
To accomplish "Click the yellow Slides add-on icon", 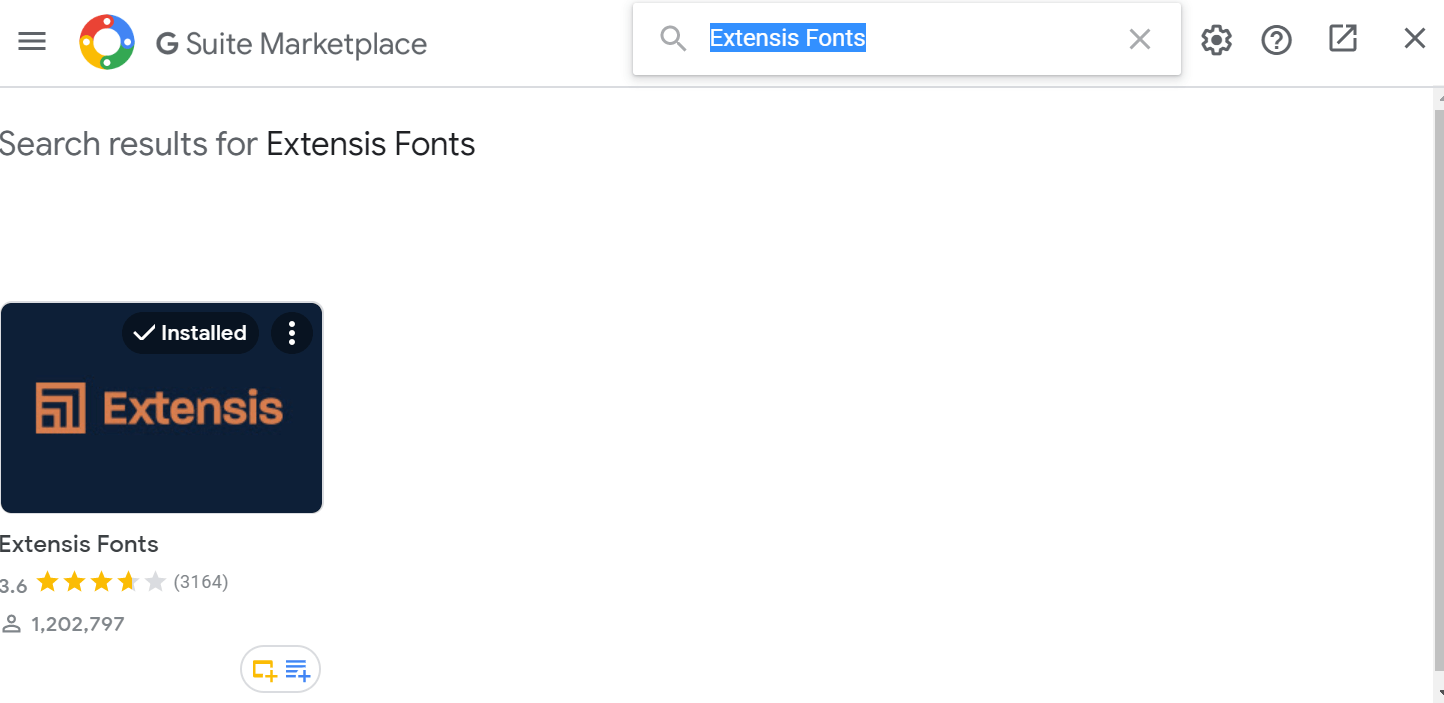I will click(265, 670).
